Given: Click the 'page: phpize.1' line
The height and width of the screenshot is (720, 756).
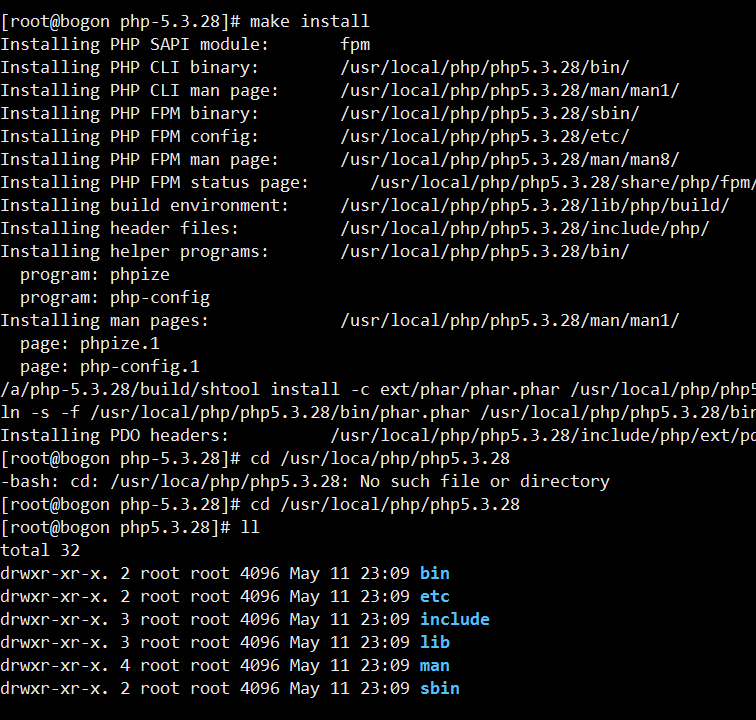Looking at the screenshot, I should 90,343.
